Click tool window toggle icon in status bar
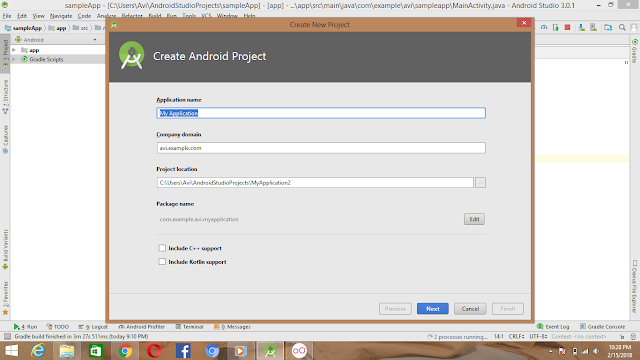Screen dimensions: 640x360 [x=7, y=336]
